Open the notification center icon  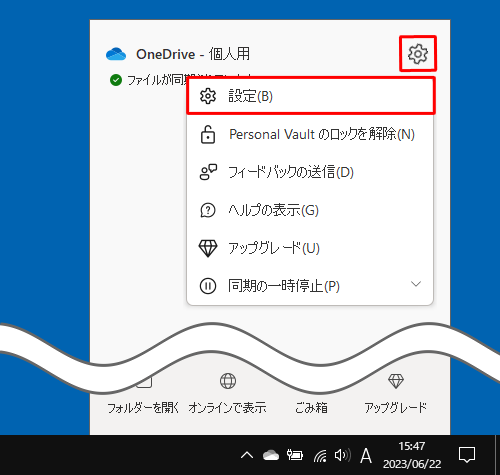pos(467,455)
